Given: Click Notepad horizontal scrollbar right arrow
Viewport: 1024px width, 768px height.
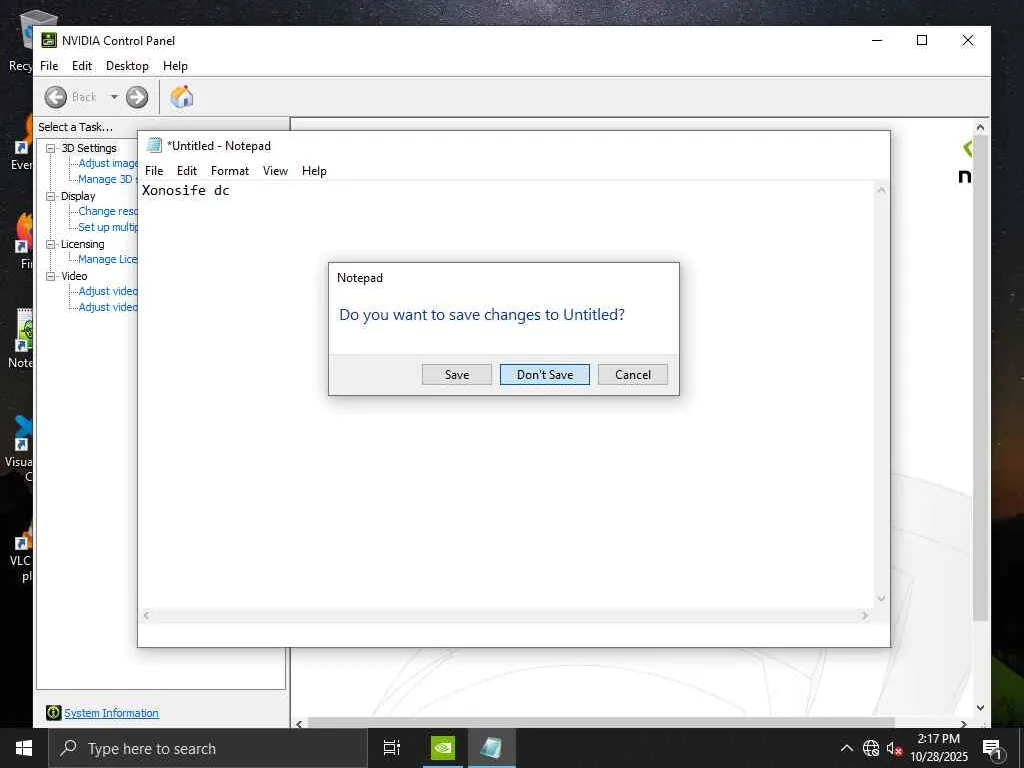Looking at the screenshot, I should coord(865,615).
